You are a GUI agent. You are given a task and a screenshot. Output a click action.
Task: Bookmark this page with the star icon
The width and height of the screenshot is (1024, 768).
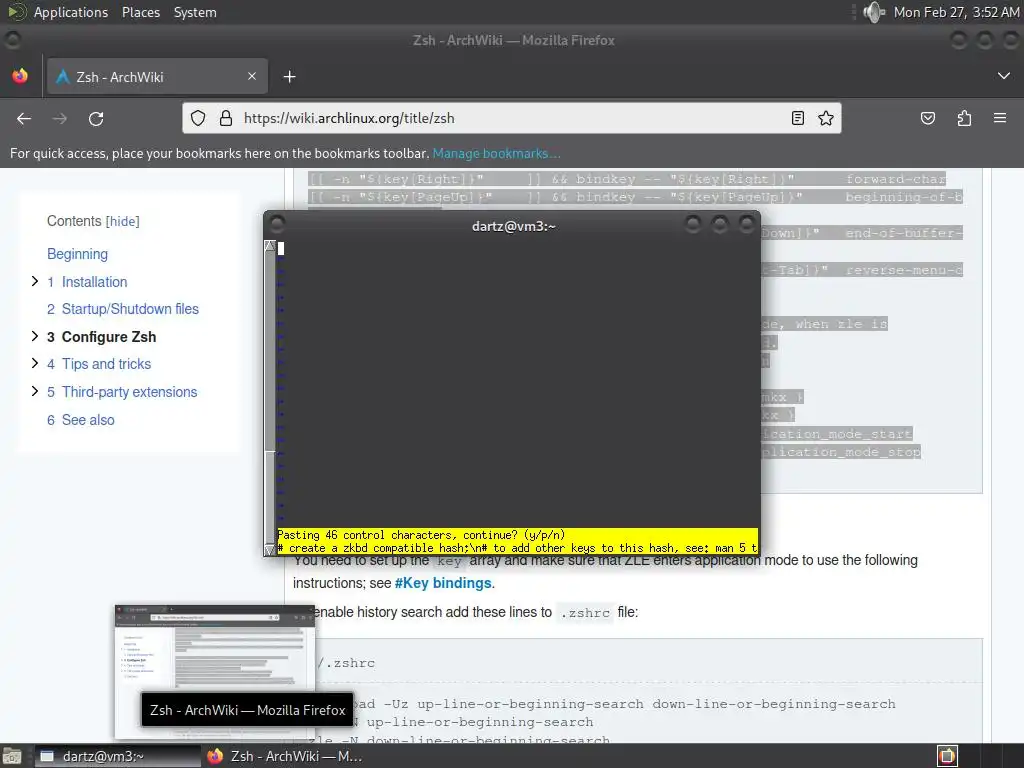point(826,118)
